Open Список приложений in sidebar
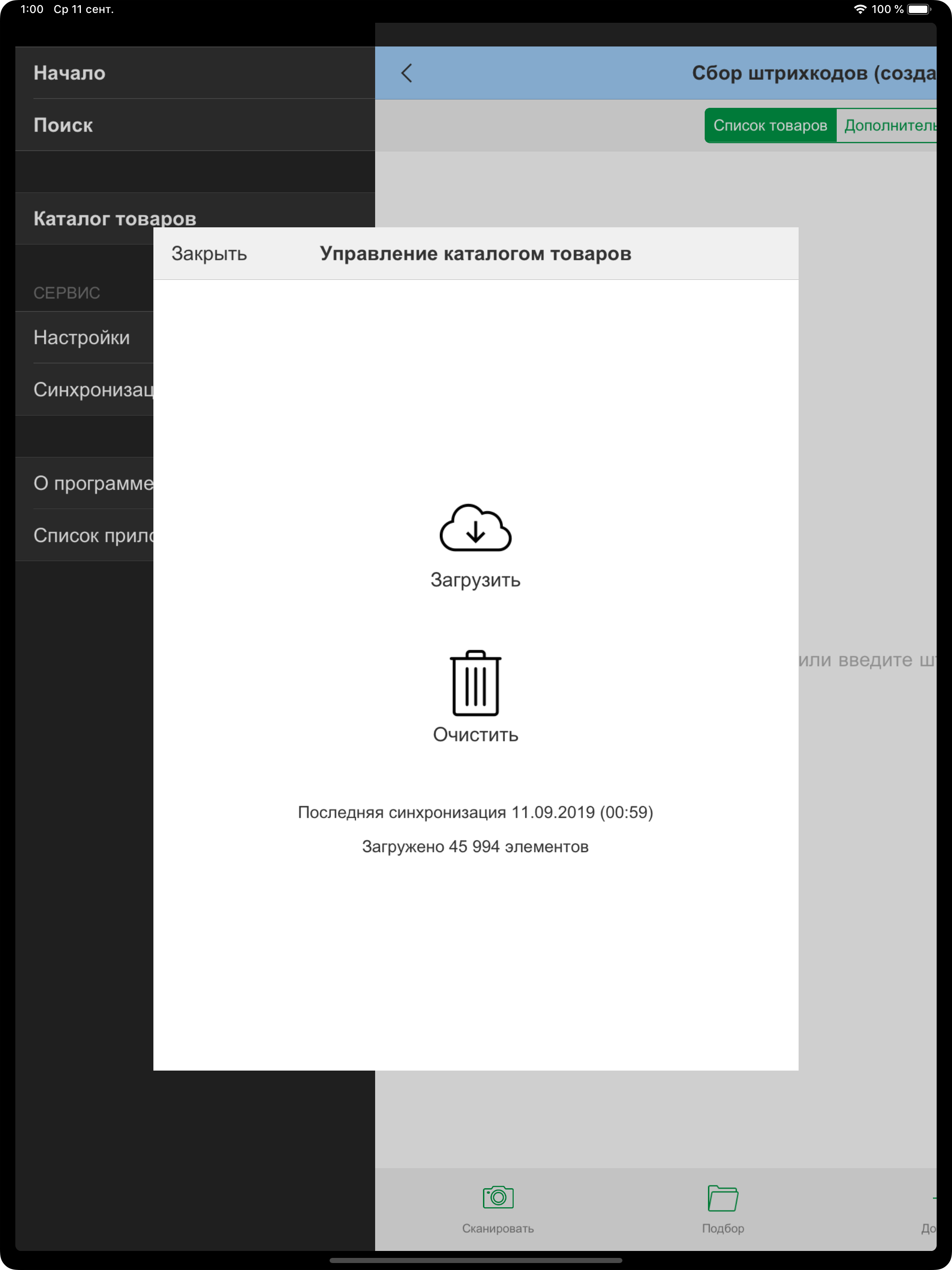 coord(85,535)
